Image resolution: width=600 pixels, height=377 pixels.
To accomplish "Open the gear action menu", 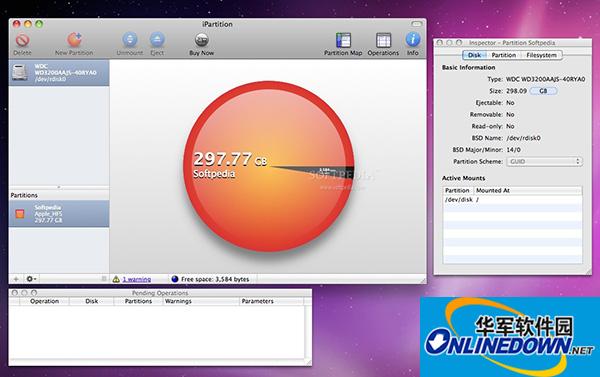I will point(31,279).
